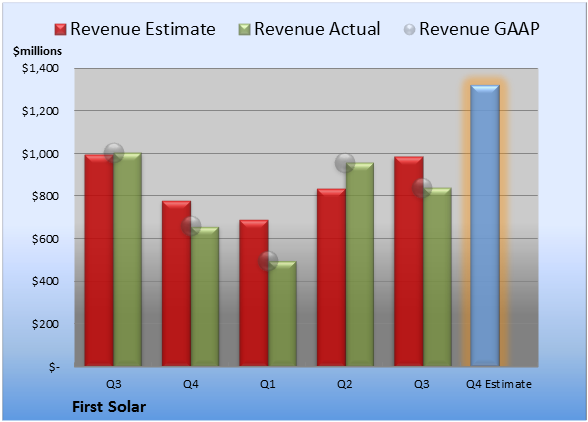The image size is (588, 422).
Task: Click the 'First Solar' chart title
Action: point(109,407)
